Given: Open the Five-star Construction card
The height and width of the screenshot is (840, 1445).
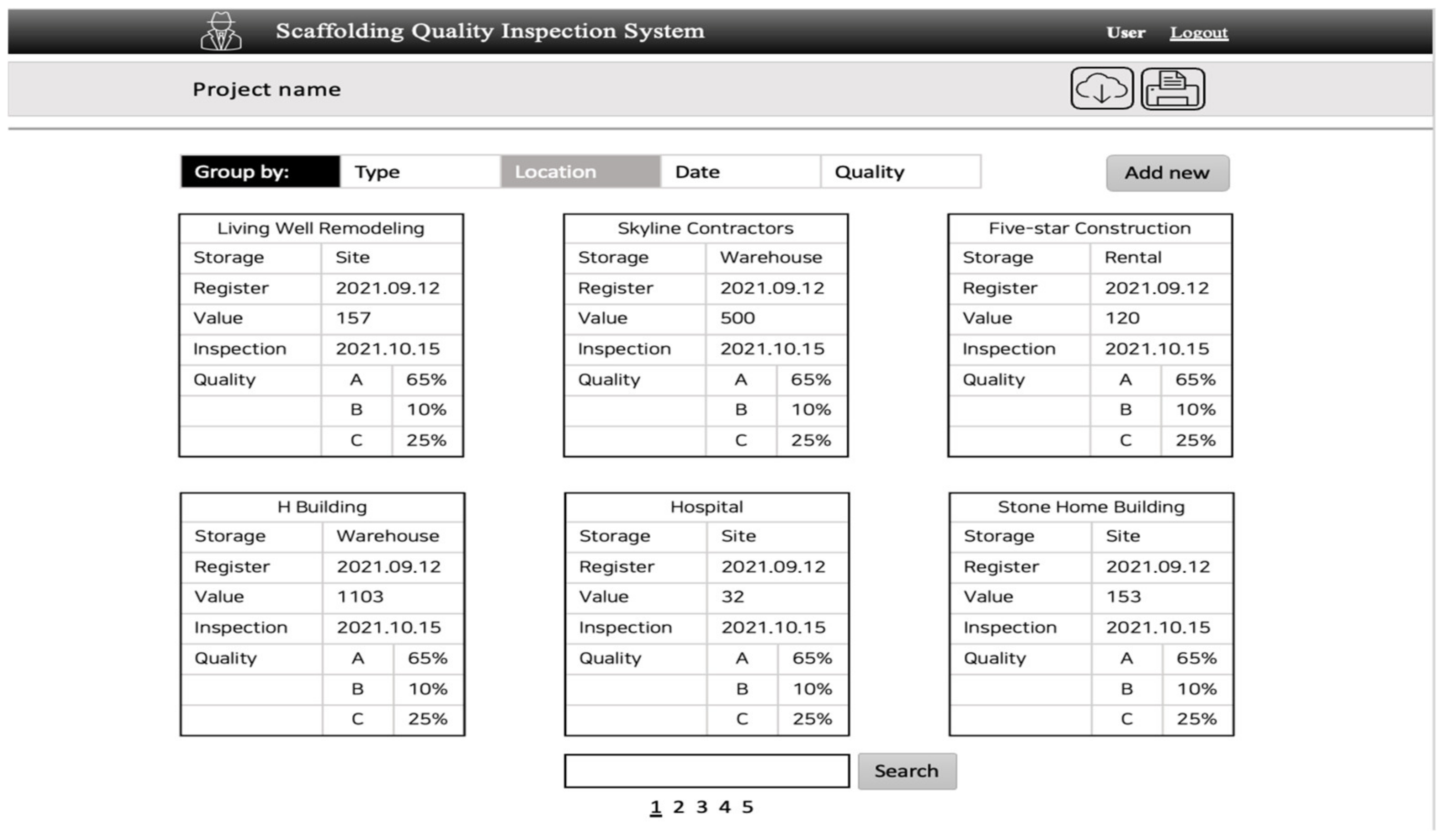Looking at the screenshot, I should 1089,229.
